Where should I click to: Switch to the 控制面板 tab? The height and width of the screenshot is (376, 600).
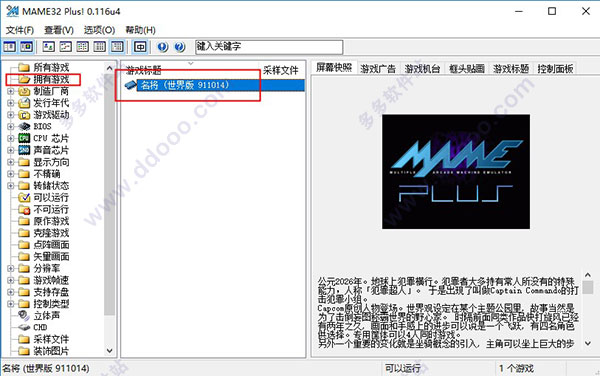coord(555,69)
